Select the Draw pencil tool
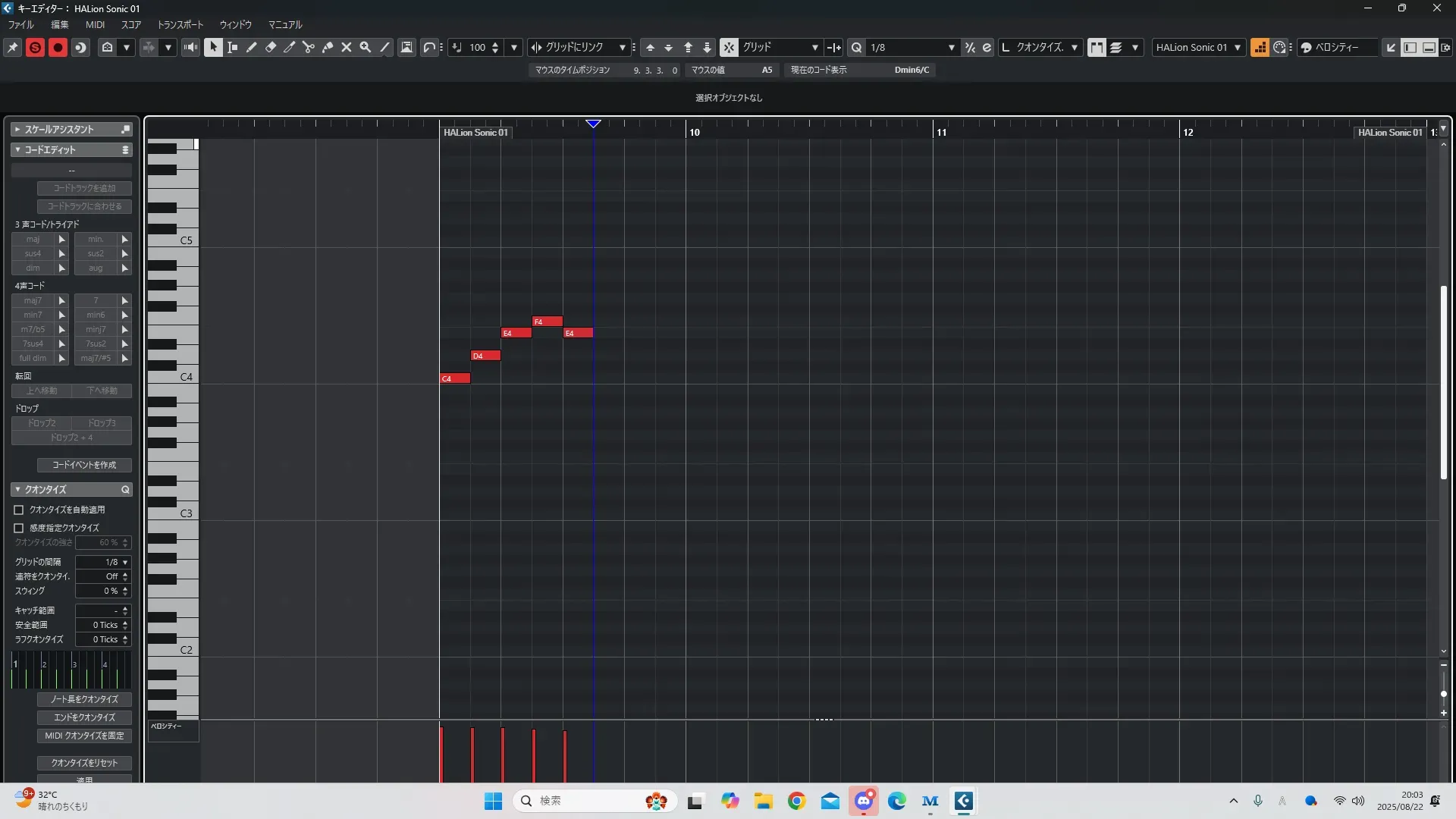This screenshot has width=1456, height=819. point(251,47)
